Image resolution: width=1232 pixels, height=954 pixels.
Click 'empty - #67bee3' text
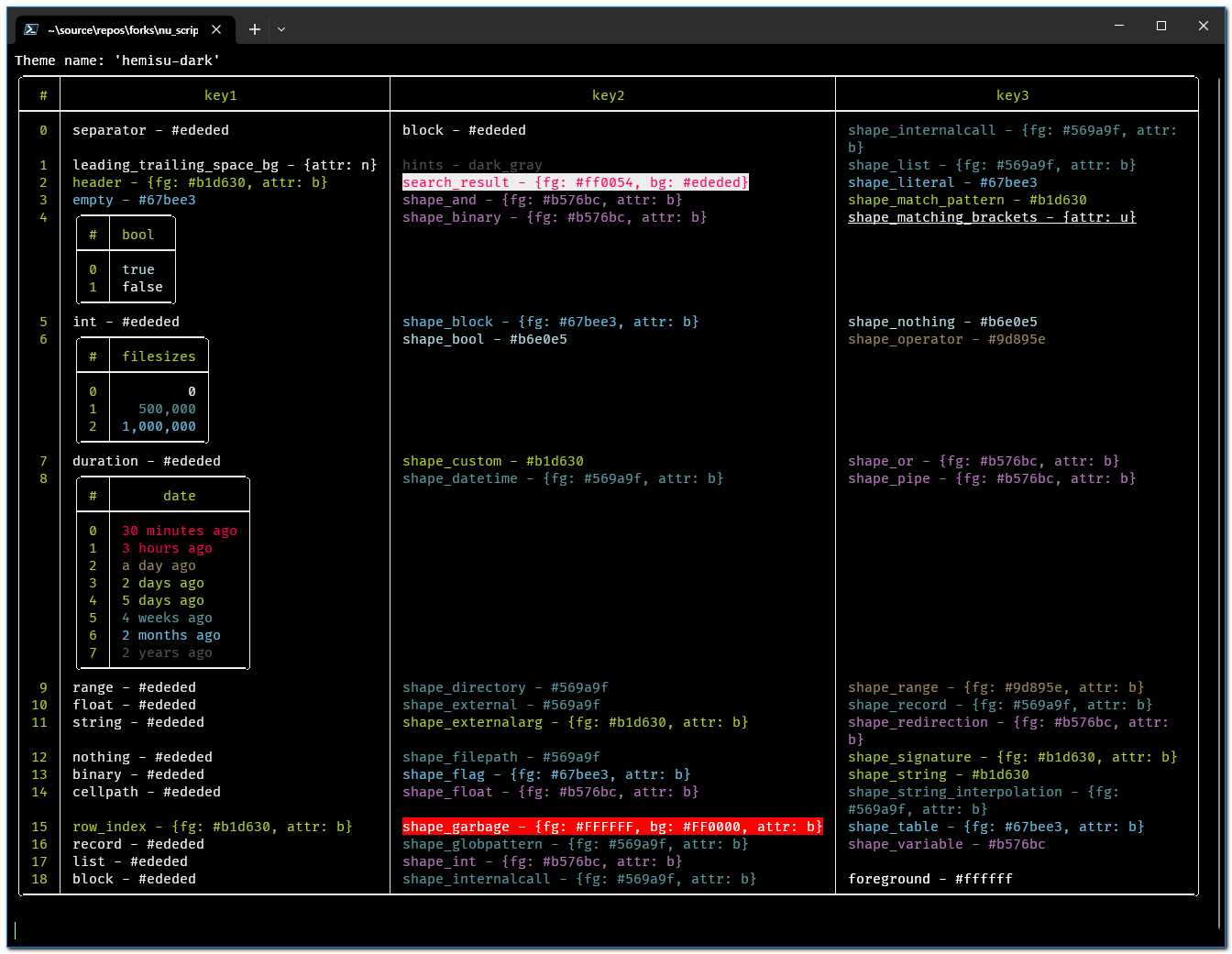pyautogui.click(x=134, y=200)
